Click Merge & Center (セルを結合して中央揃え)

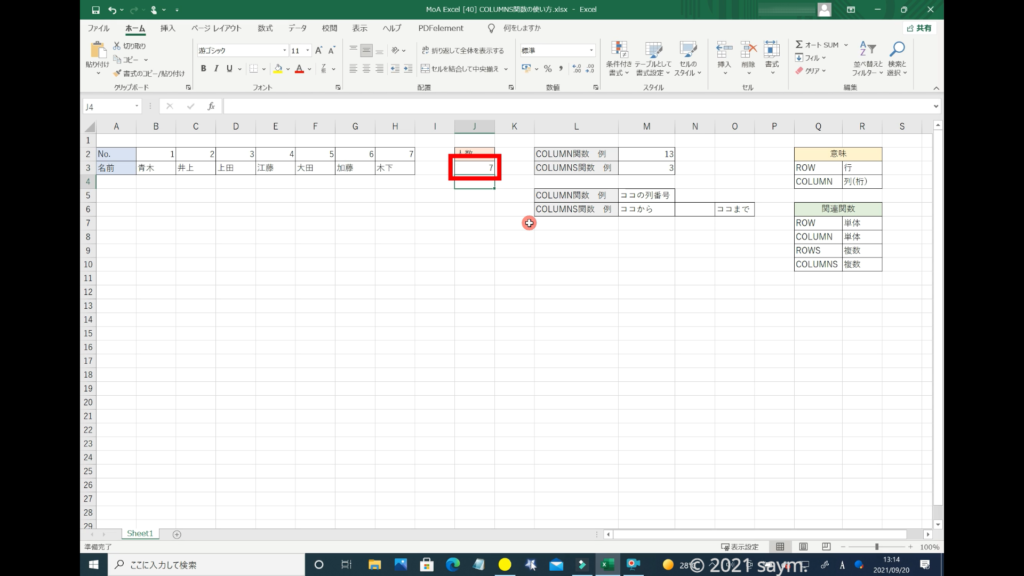tap(463, 69)
